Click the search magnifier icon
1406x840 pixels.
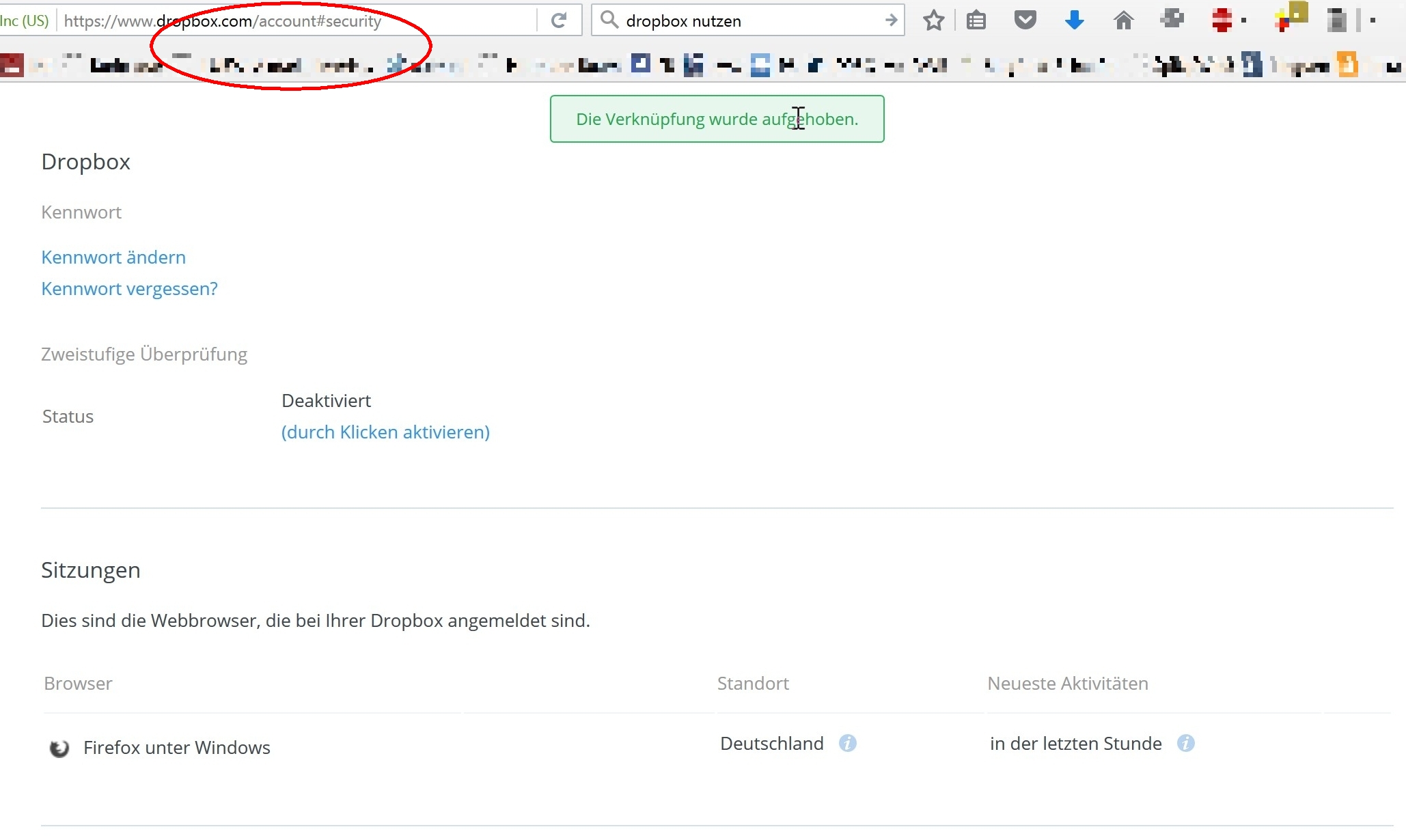click(x=609, y=20)
